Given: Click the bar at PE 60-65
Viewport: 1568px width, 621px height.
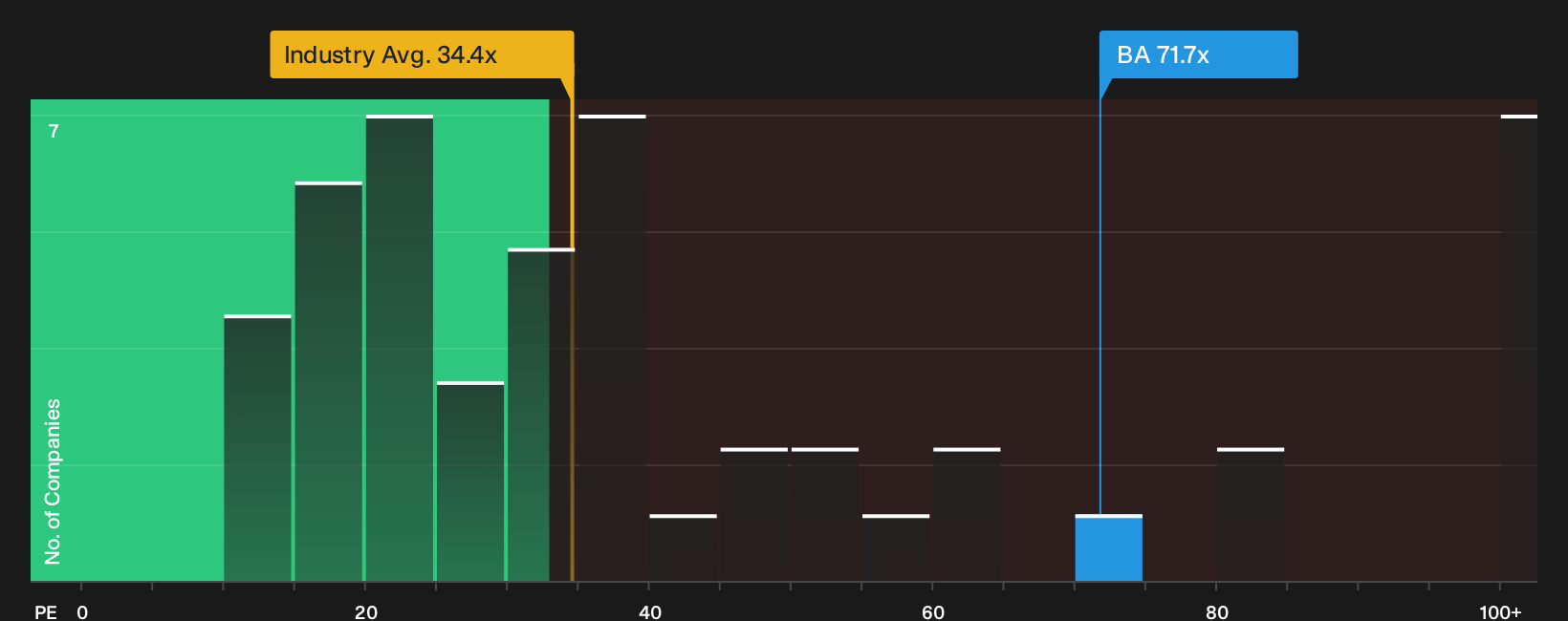Looking at the screenshot, I should [x=967, y=514].
